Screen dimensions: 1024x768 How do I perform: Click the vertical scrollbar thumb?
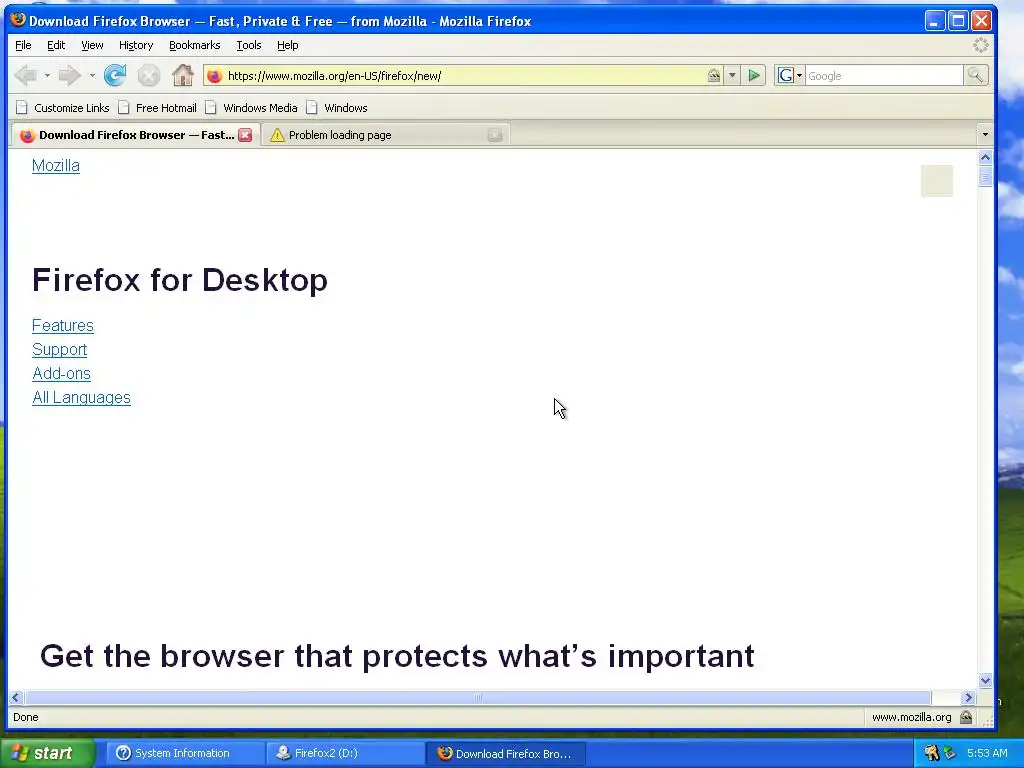tap(985, 176)
